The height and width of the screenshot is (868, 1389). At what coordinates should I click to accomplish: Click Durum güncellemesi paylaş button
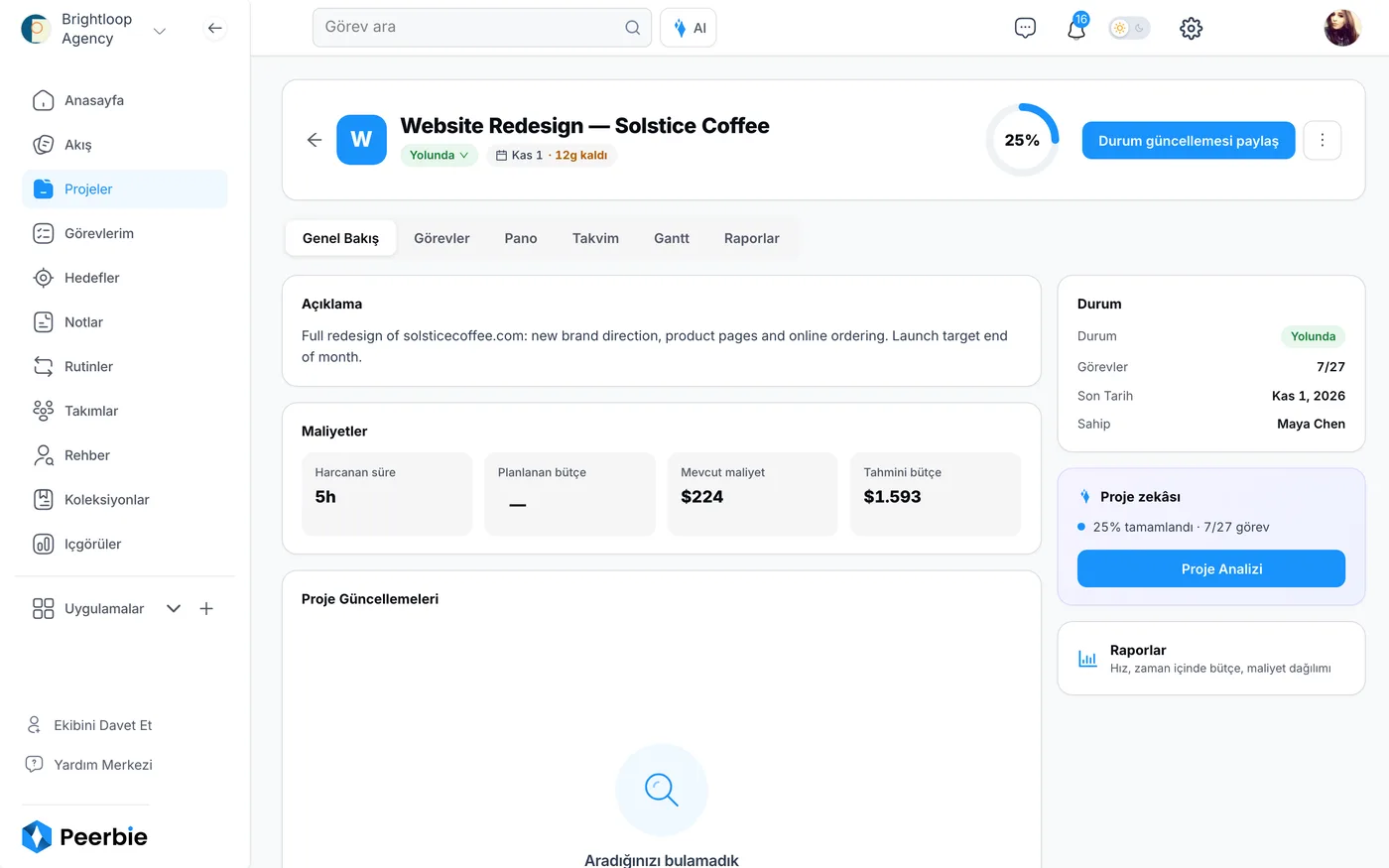pyautogui.click(x=1189, y=141)
